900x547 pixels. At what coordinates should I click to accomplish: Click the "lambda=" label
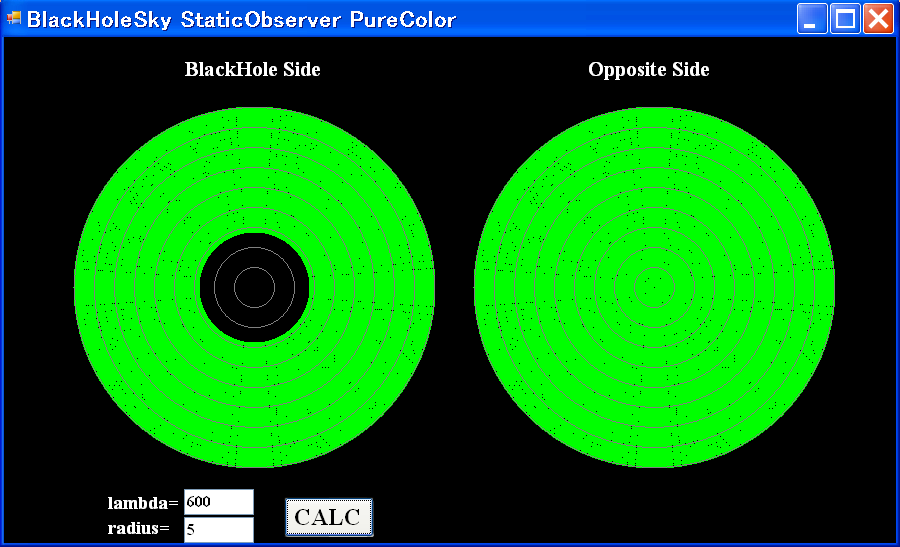tap(143, 502)
